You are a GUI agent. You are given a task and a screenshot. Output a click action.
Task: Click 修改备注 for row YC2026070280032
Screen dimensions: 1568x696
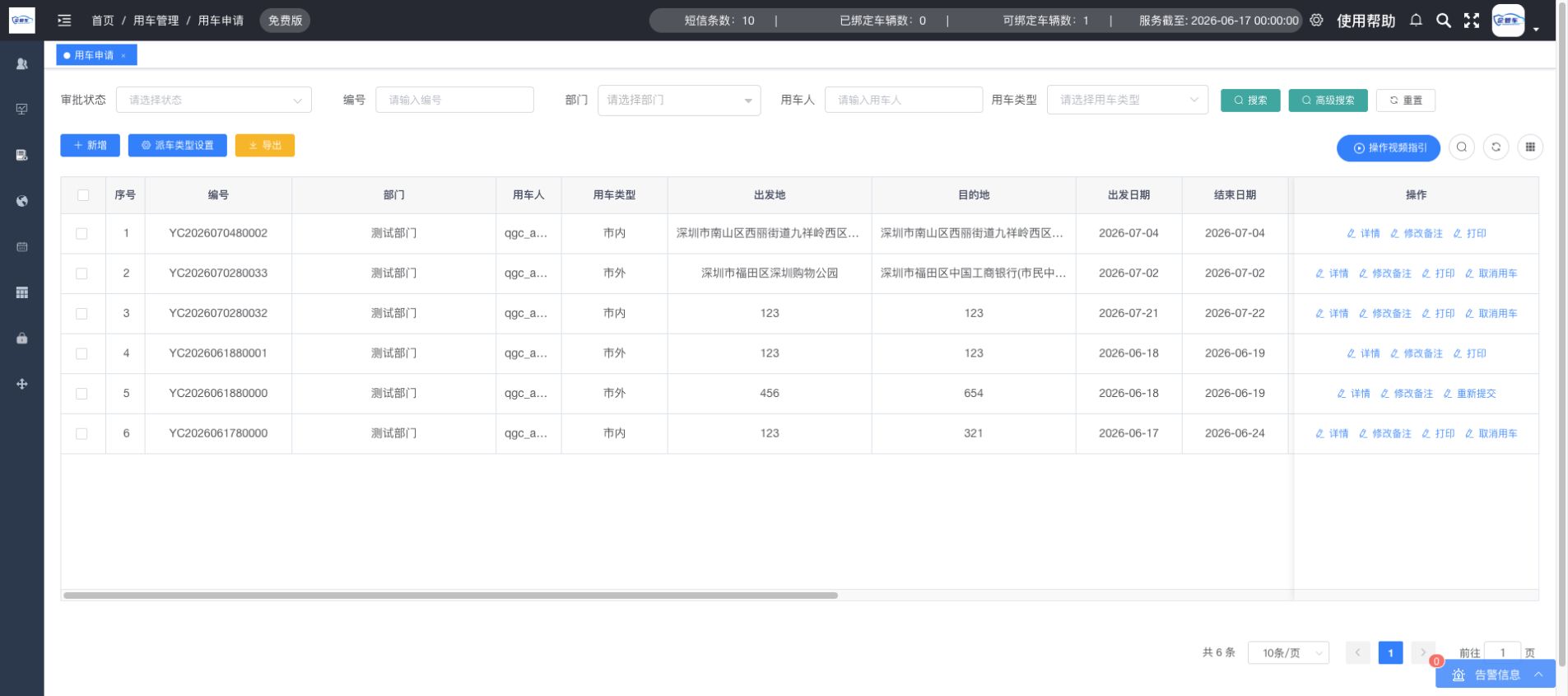[1384, 314]
